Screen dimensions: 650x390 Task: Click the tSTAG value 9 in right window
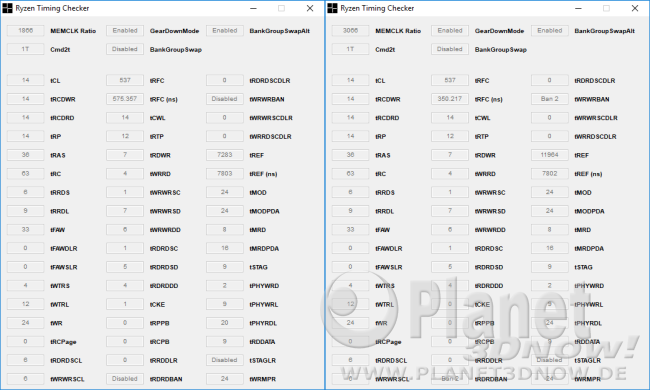click(550, 267)
